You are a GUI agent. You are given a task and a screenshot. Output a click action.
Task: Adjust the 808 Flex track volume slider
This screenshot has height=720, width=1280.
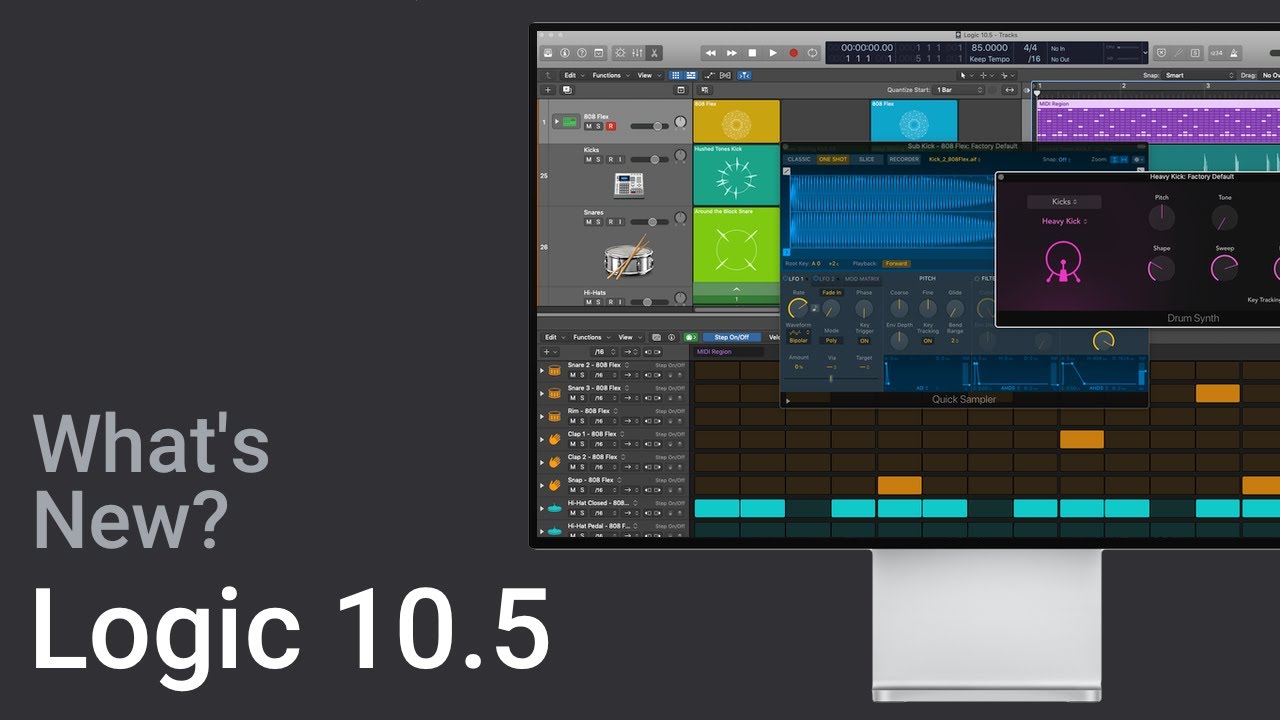[x=649, y=126]
